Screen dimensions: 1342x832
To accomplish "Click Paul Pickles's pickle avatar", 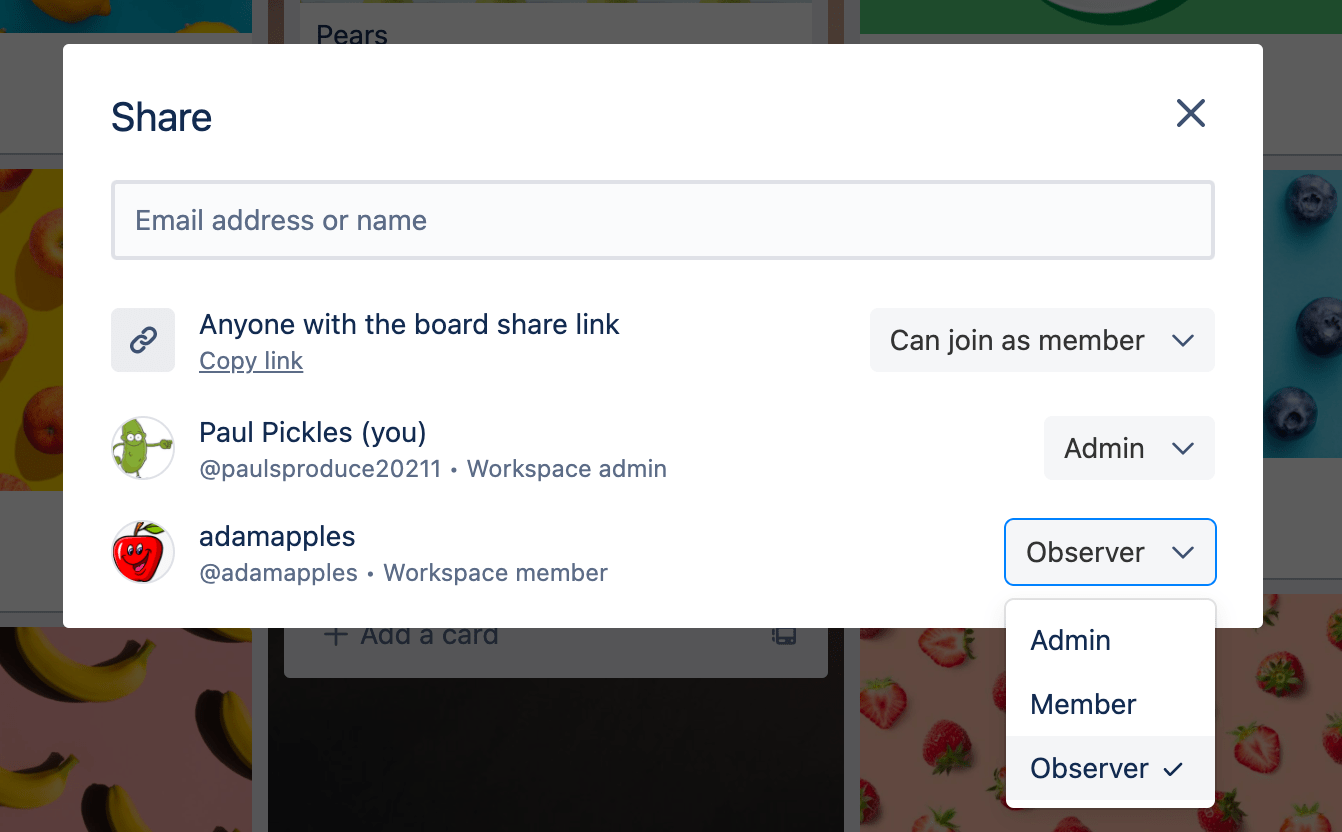I will pyautogui.click(x=143, y=448).
